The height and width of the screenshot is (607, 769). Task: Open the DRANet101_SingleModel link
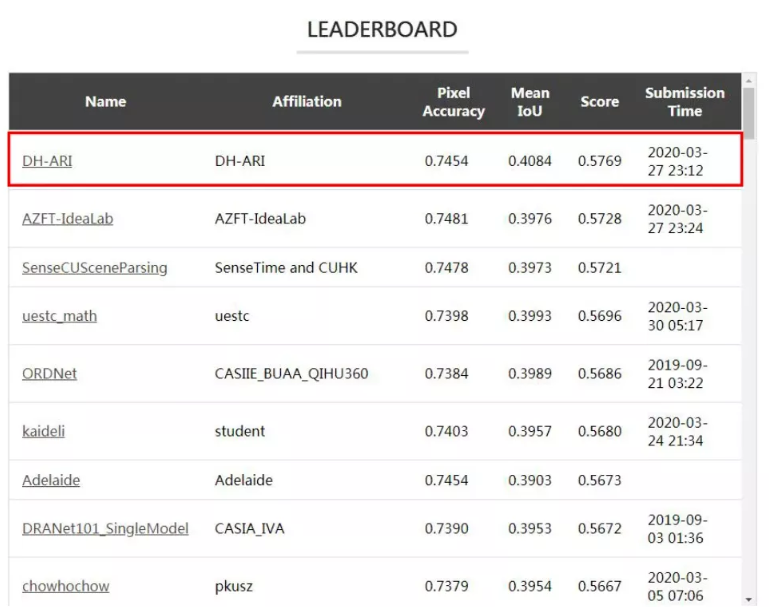[105, 529]
